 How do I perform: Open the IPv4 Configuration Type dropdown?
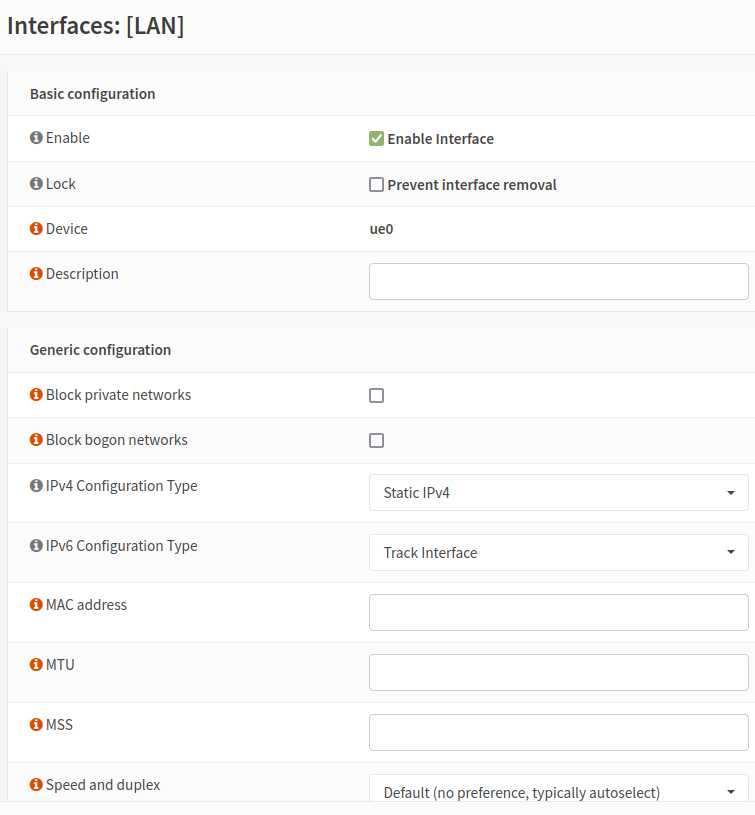click(x=558, y=493)
